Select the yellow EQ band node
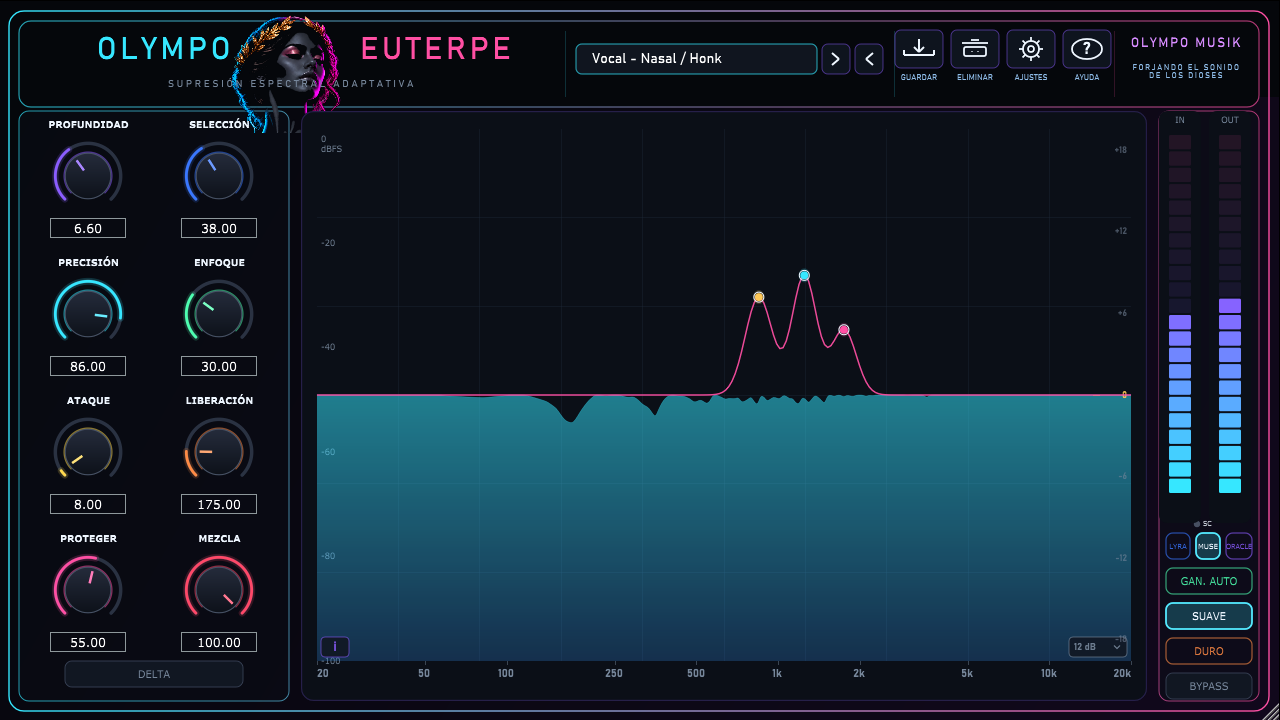The image size is (1280, 720). click(x=759, y=297)
